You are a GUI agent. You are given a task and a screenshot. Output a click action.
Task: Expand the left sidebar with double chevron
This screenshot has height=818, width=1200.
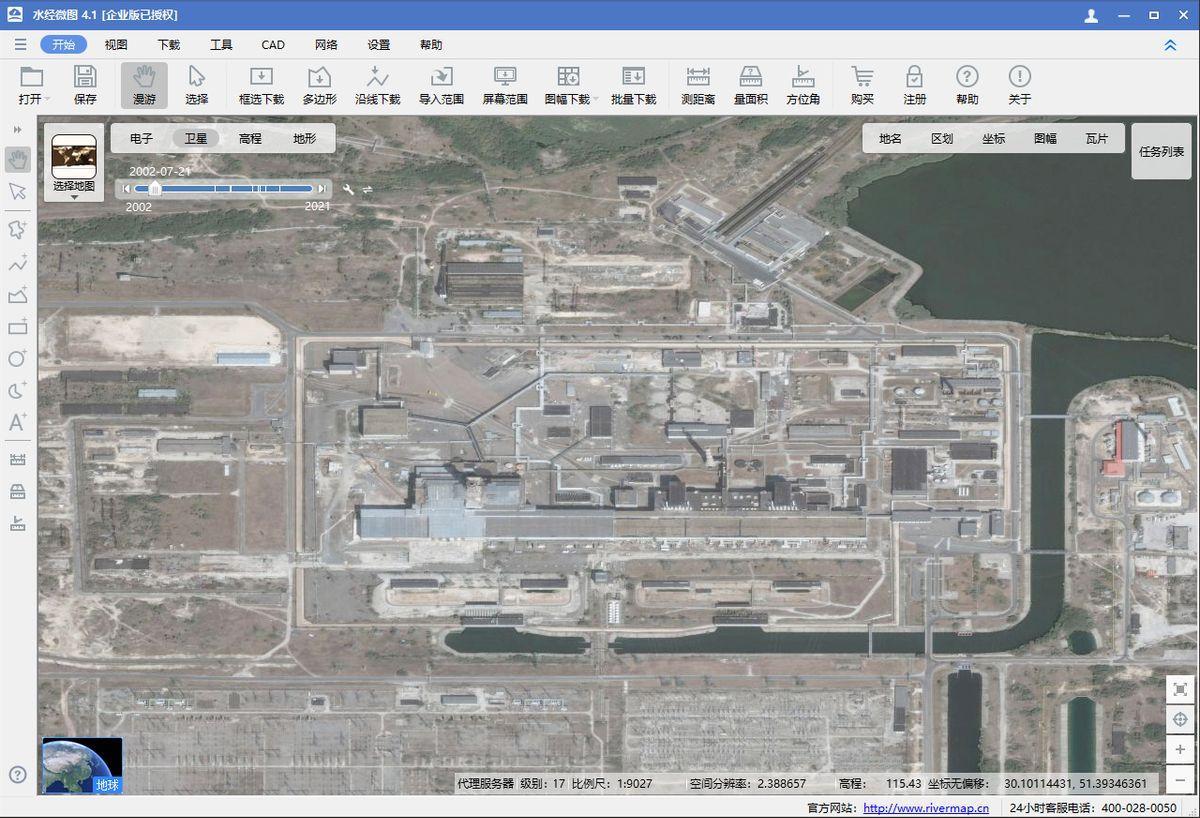(17, 130)
